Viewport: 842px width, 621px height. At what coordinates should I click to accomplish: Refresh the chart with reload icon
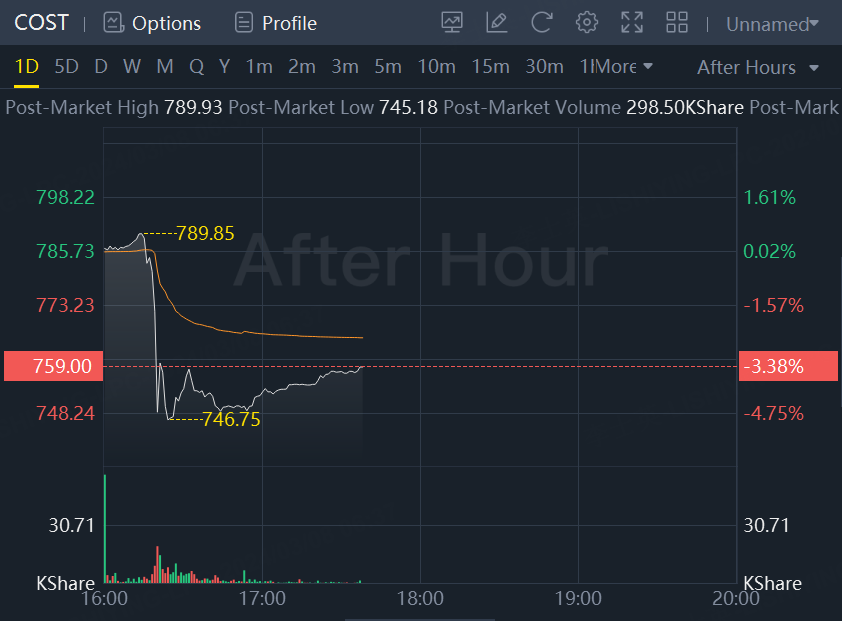[x=542, y=22]
